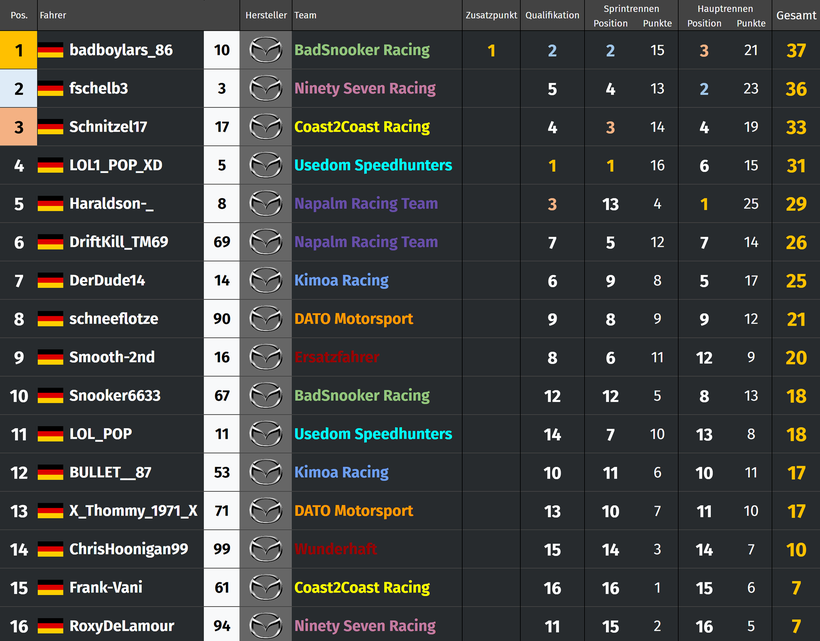Click total score 29 of Haraldson-_
The width and height of the screenshot is (820, 641).
coord(796,204)
